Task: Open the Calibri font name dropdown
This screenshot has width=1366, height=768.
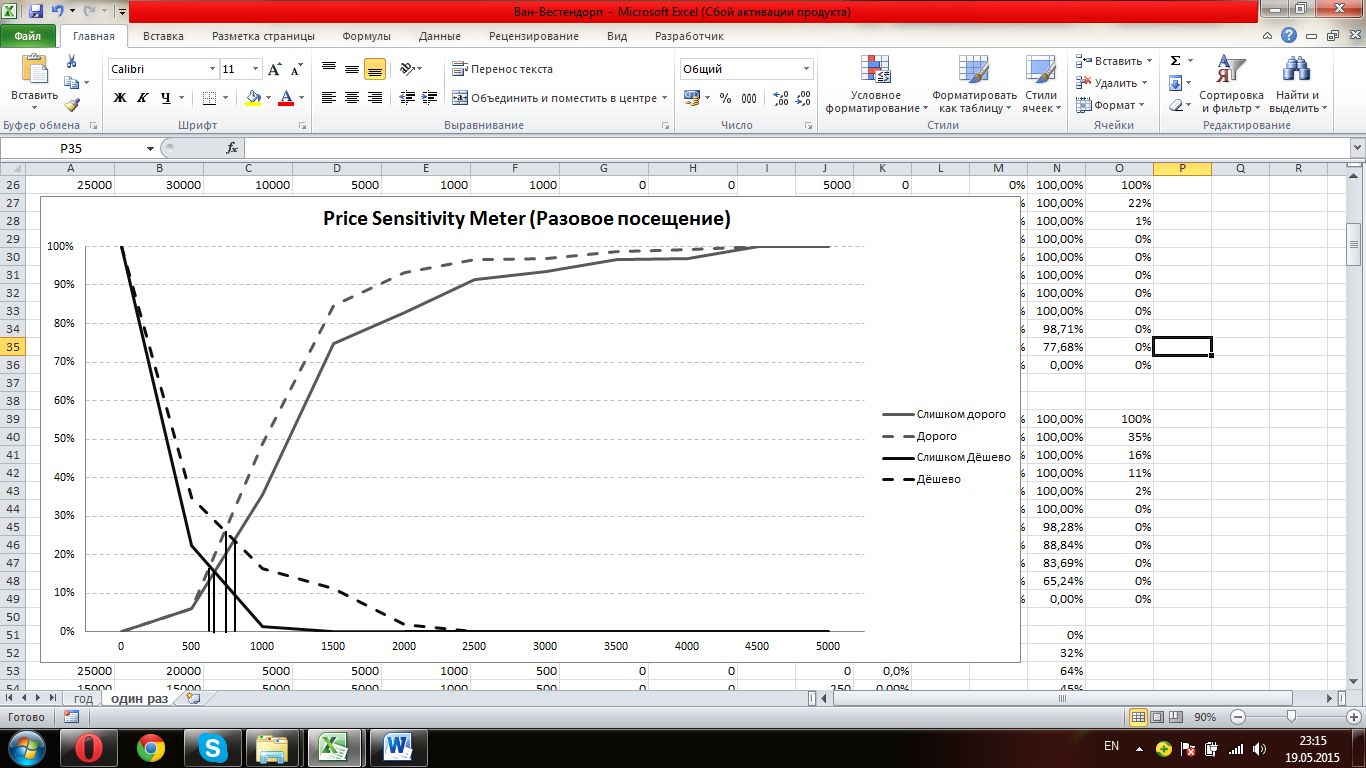Action: [x=212, y=69]
